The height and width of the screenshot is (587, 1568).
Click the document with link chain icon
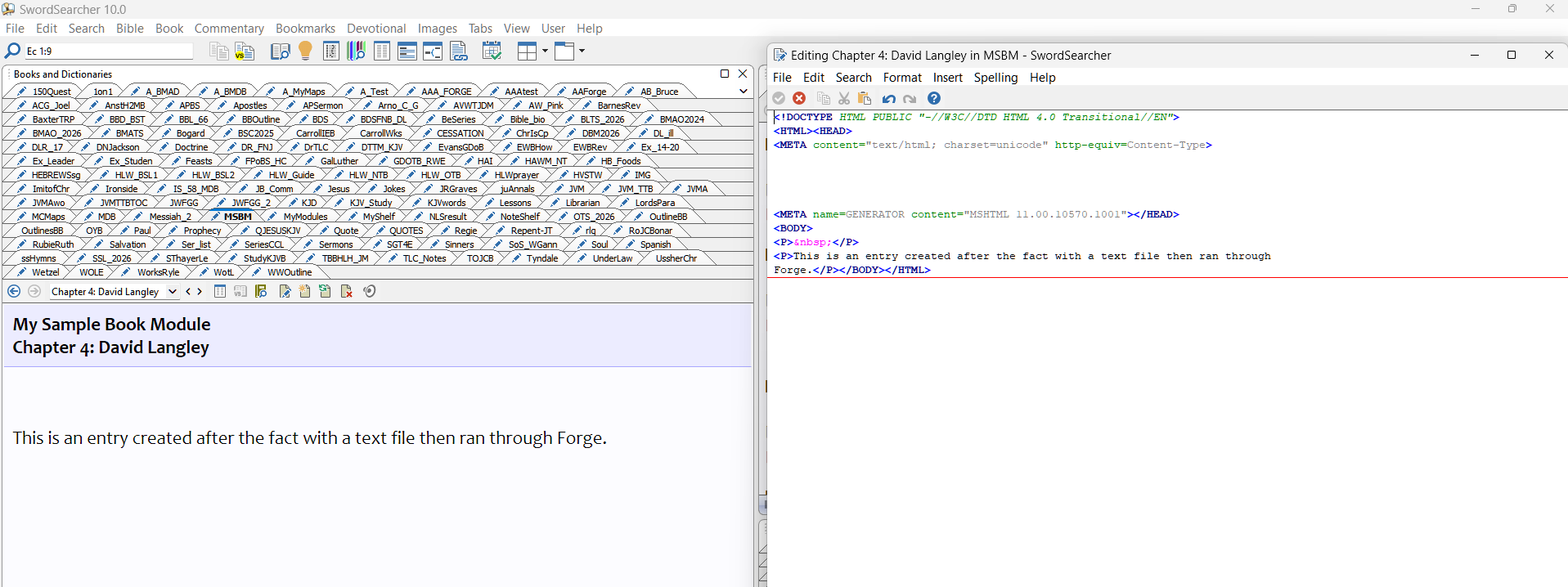pos(459,52)
